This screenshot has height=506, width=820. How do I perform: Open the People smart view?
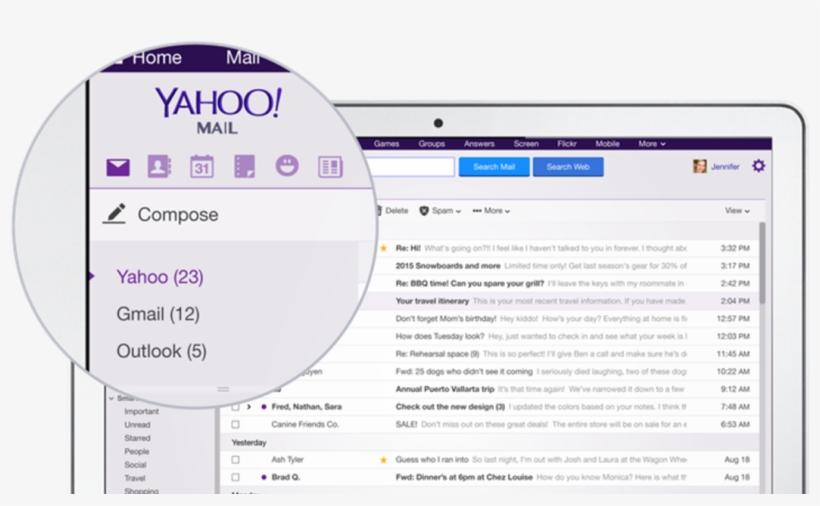pyautogui.click(x=136, y=451)
